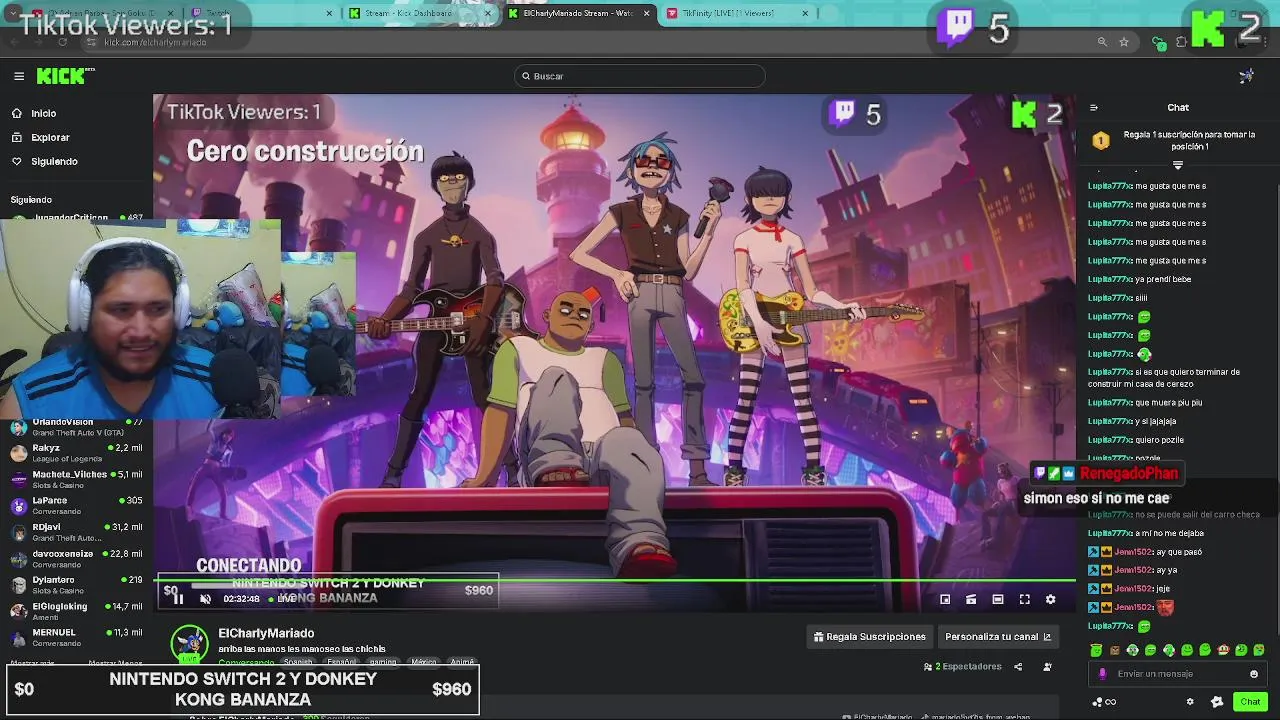Open LaParce channel in sidebar
The image size is (1280, 720).
[75, 505]
